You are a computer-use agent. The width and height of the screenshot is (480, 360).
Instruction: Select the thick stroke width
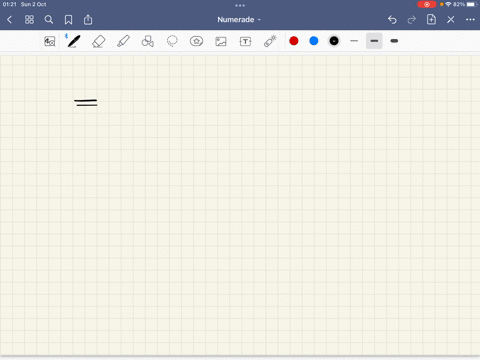tap(394, 41)
